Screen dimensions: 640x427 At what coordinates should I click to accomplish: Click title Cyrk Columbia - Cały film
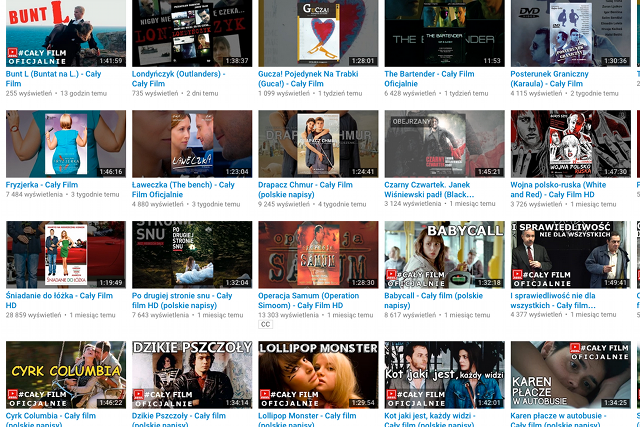point(51,420)
